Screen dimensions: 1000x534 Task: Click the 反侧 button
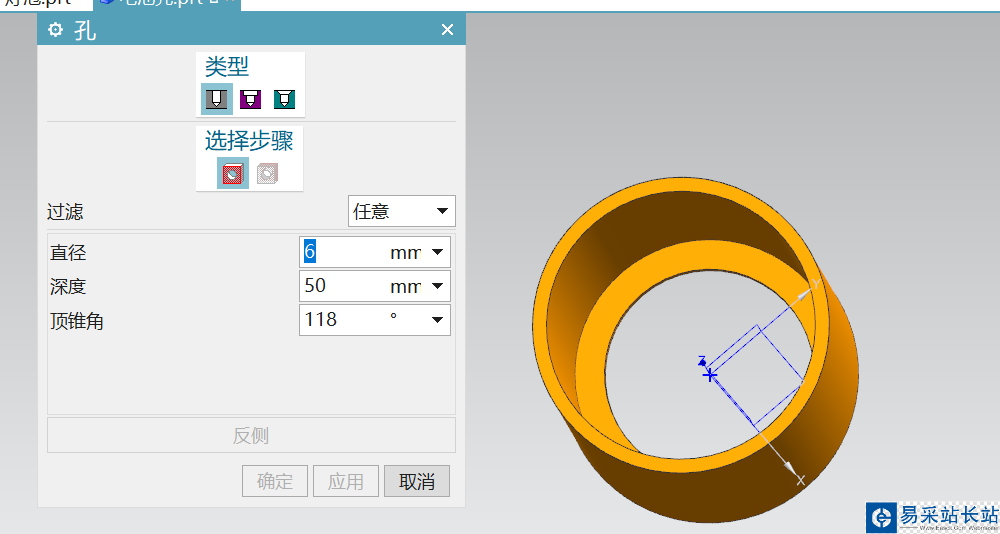[251, 435]
